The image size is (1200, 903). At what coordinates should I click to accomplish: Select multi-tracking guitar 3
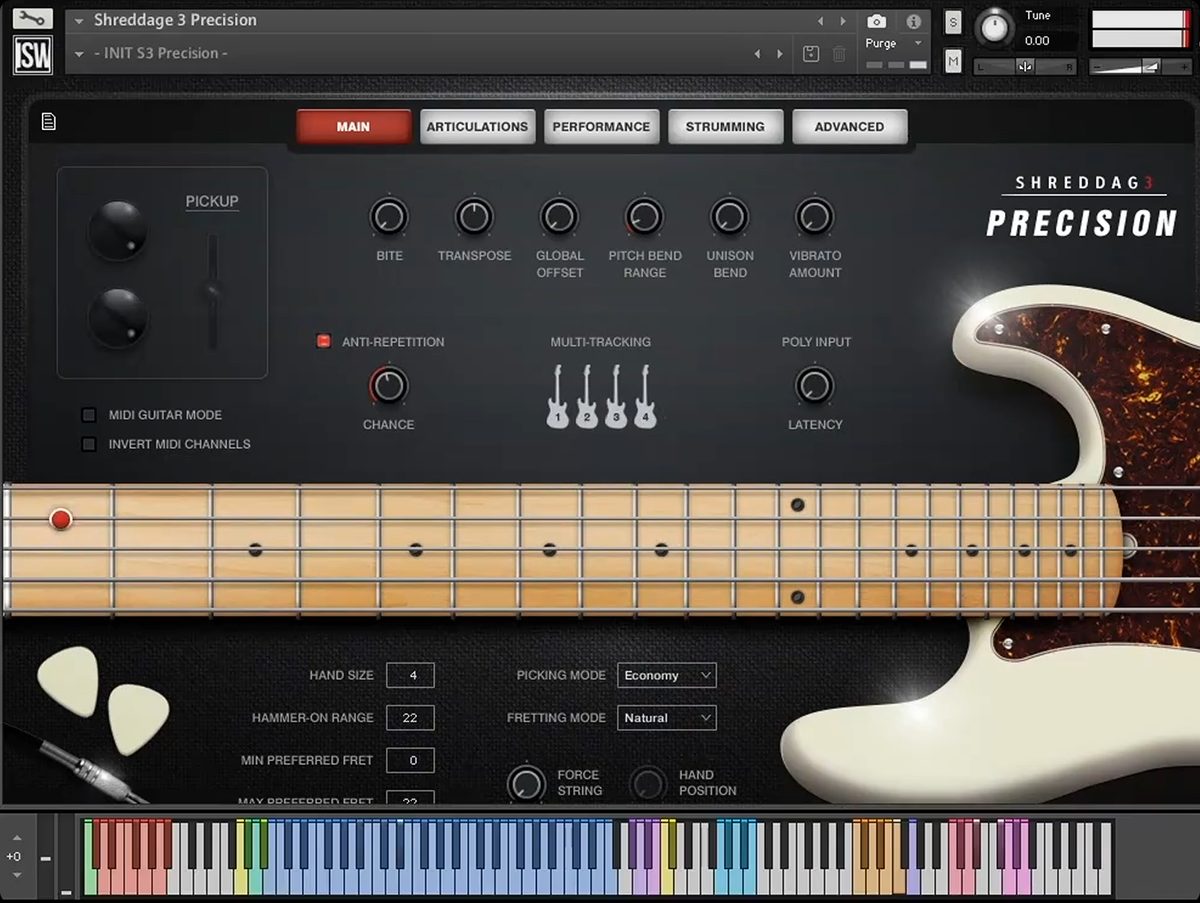coord(616,397)
